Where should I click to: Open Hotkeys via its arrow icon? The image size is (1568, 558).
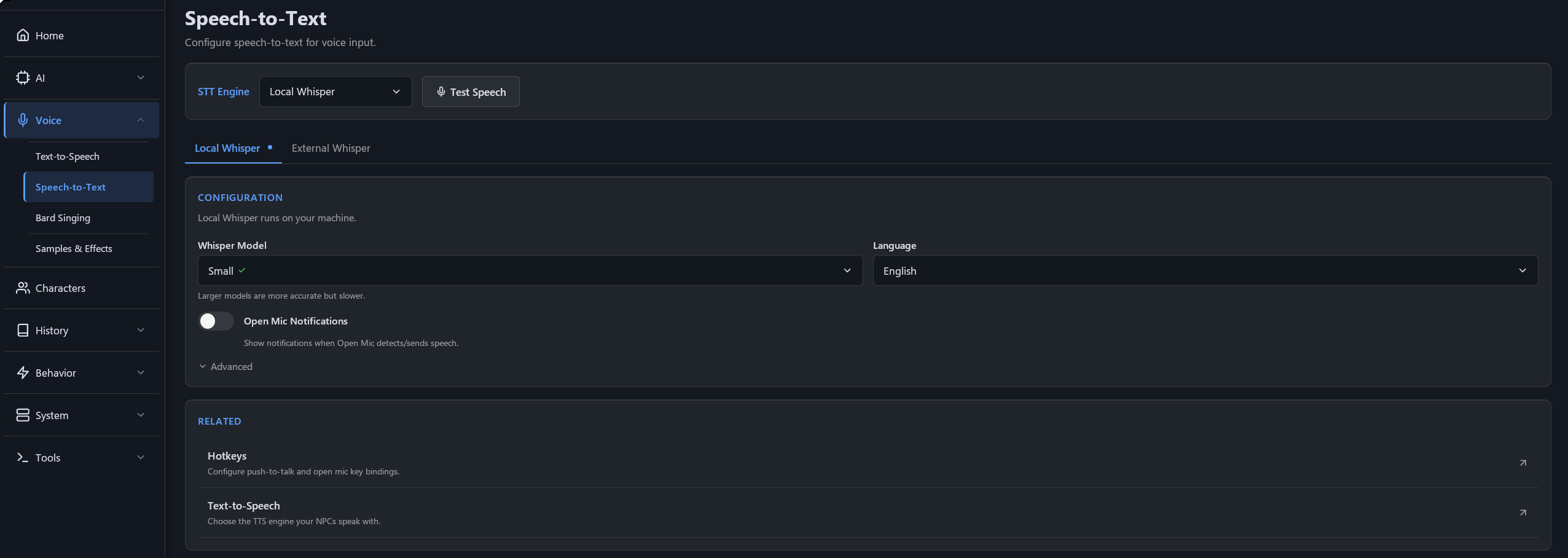point(1523,463)
